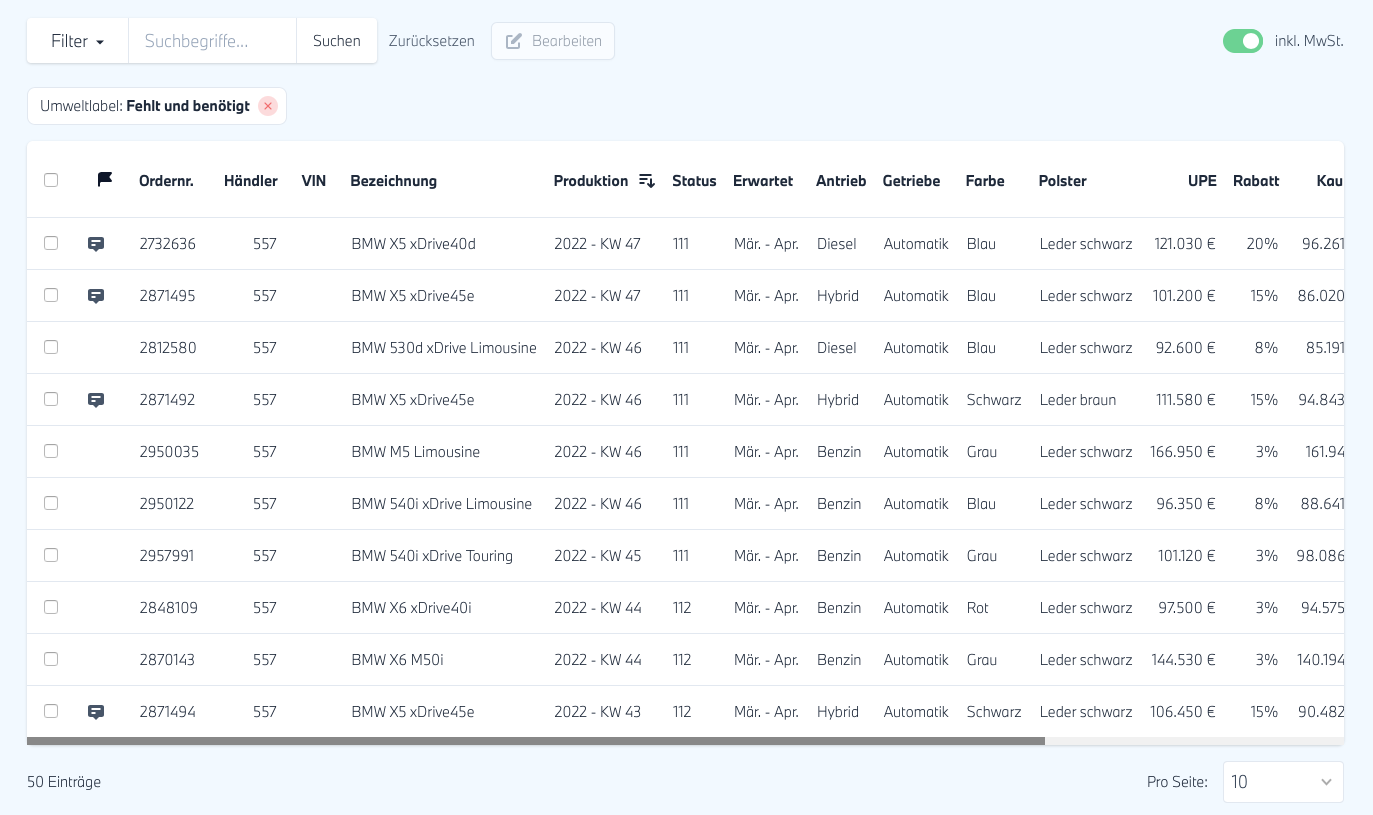Sort by the Ordernr. column header

coord(166,181)
